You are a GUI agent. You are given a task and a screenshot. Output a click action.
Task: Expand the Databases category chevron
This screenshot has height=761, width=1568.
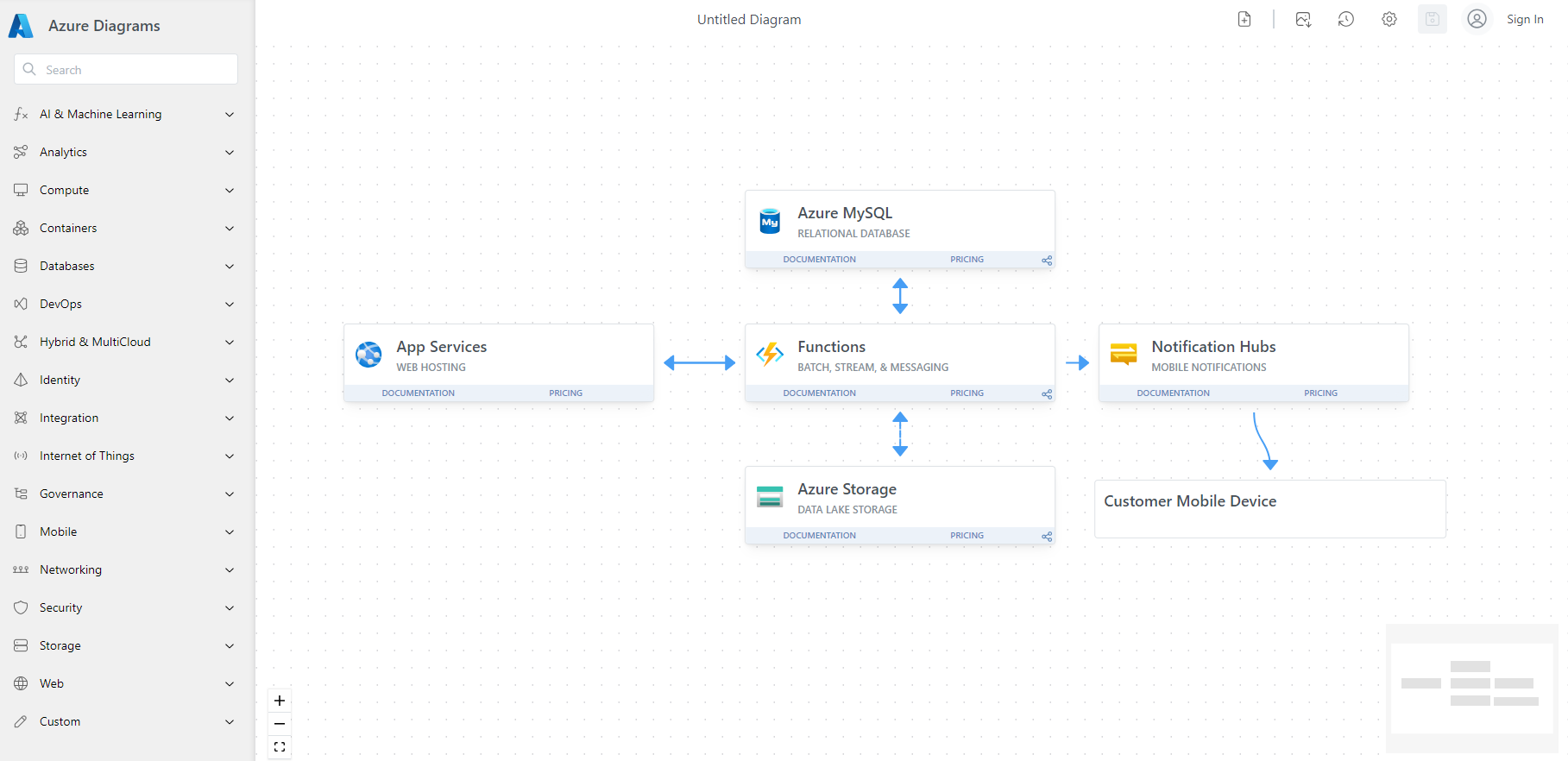pyautogui.click(x=230, y=266)
